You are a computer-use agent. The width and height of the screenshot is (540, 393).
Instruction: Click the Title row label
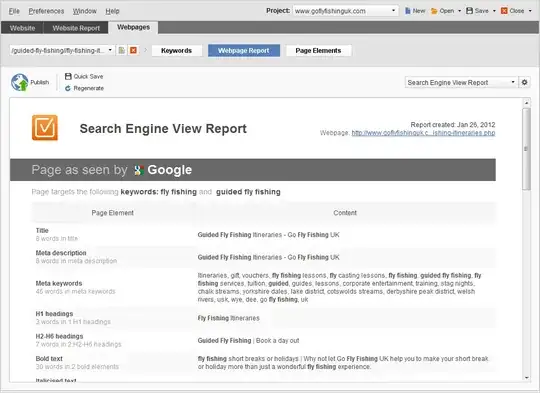point(42,230)
